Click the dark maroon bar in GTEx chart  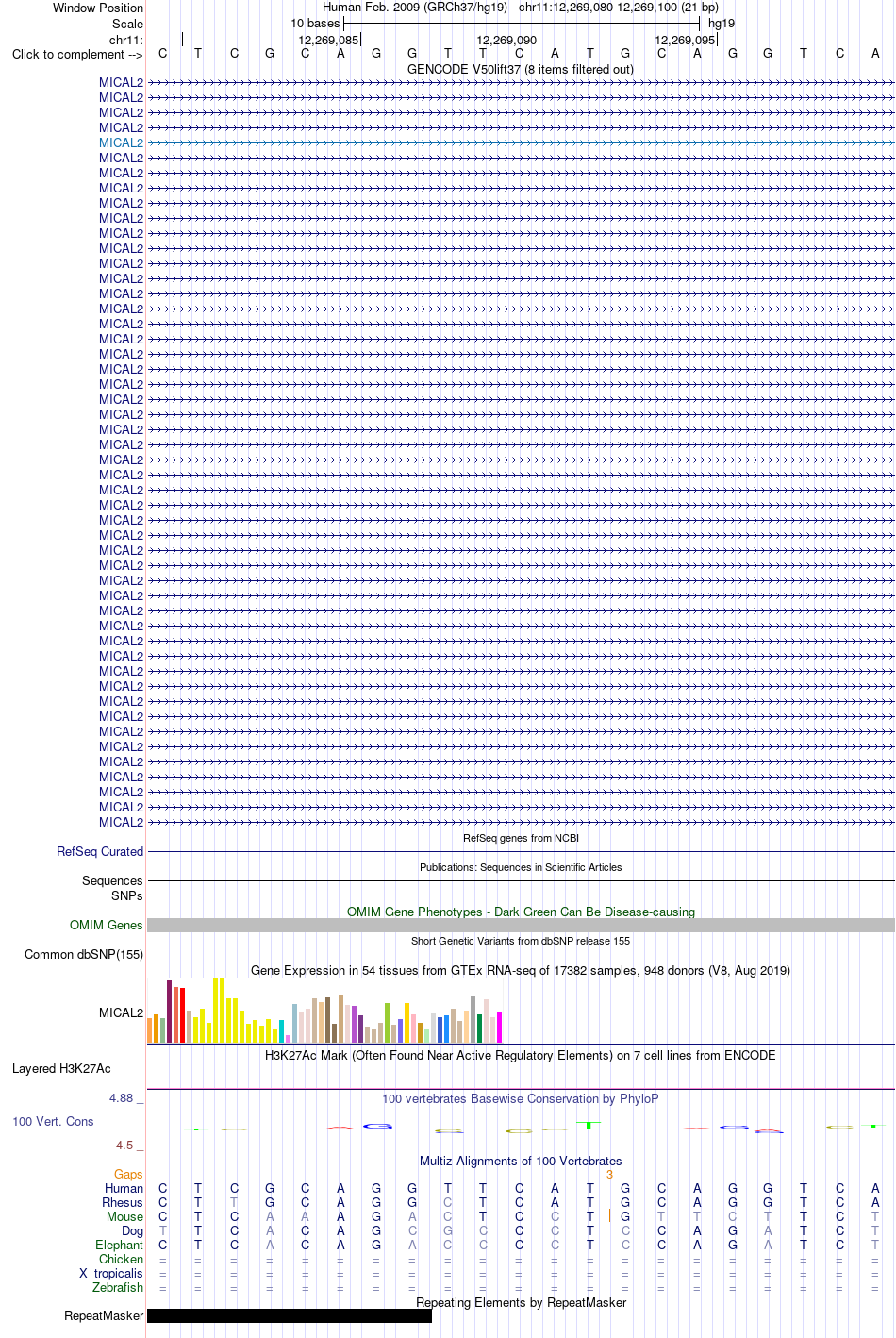tap(170, 1012)
